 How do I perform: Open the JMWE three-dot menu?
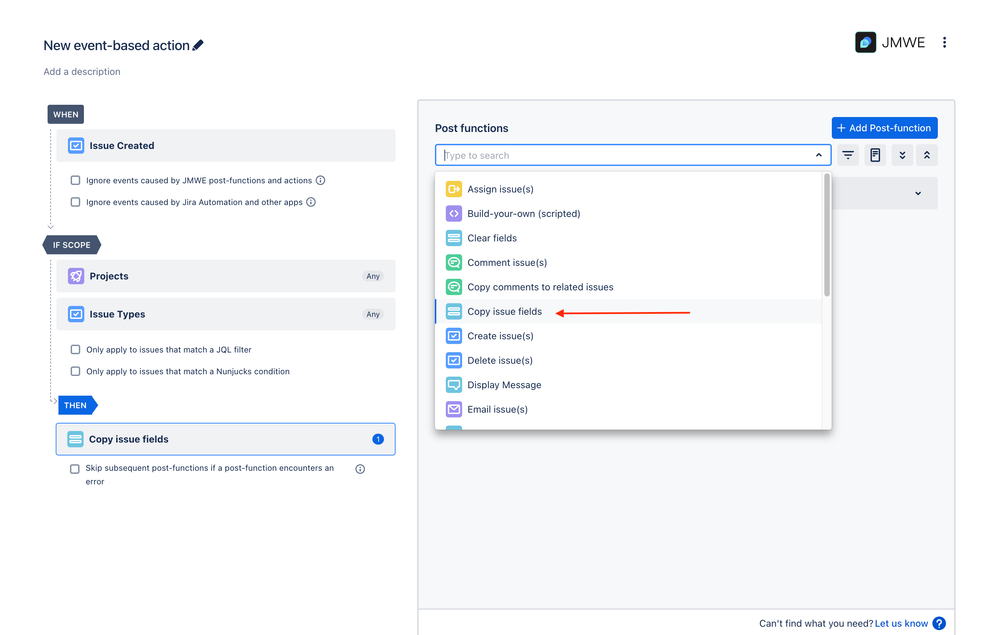click(x=944, y=43)
